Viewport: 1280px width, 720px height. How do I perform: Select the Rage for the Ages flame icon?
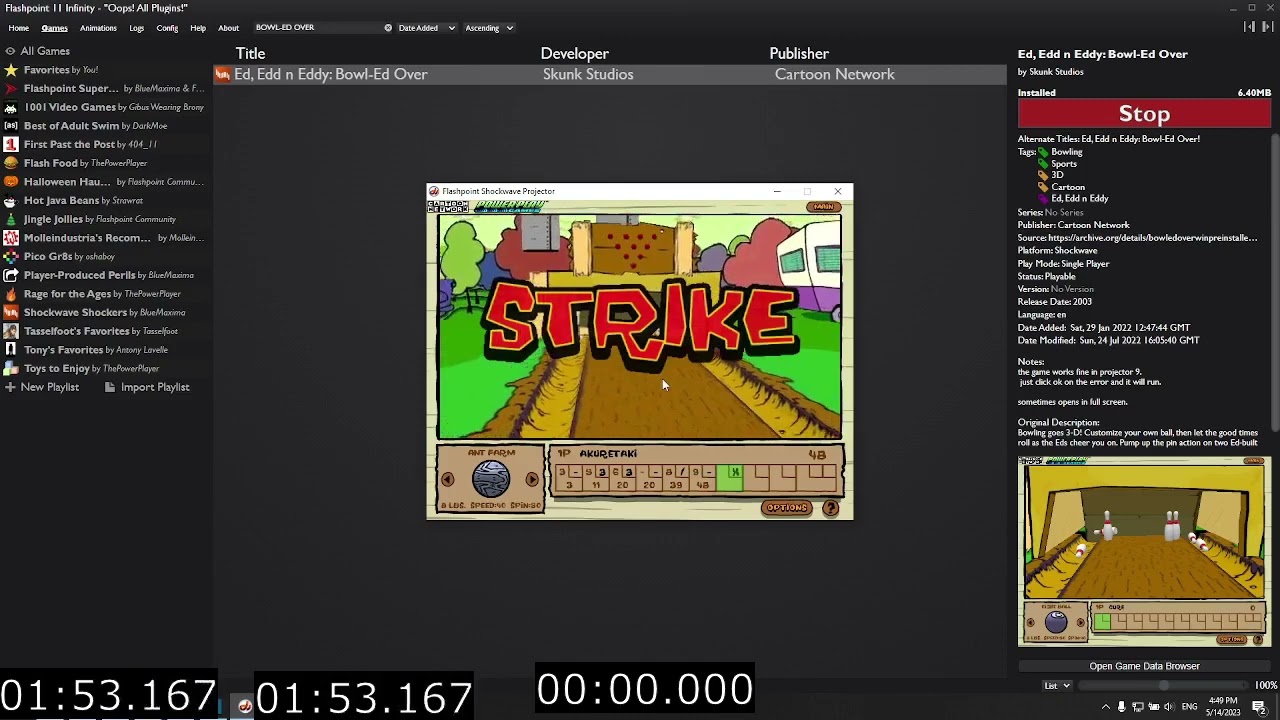click(x=11, y=294)
